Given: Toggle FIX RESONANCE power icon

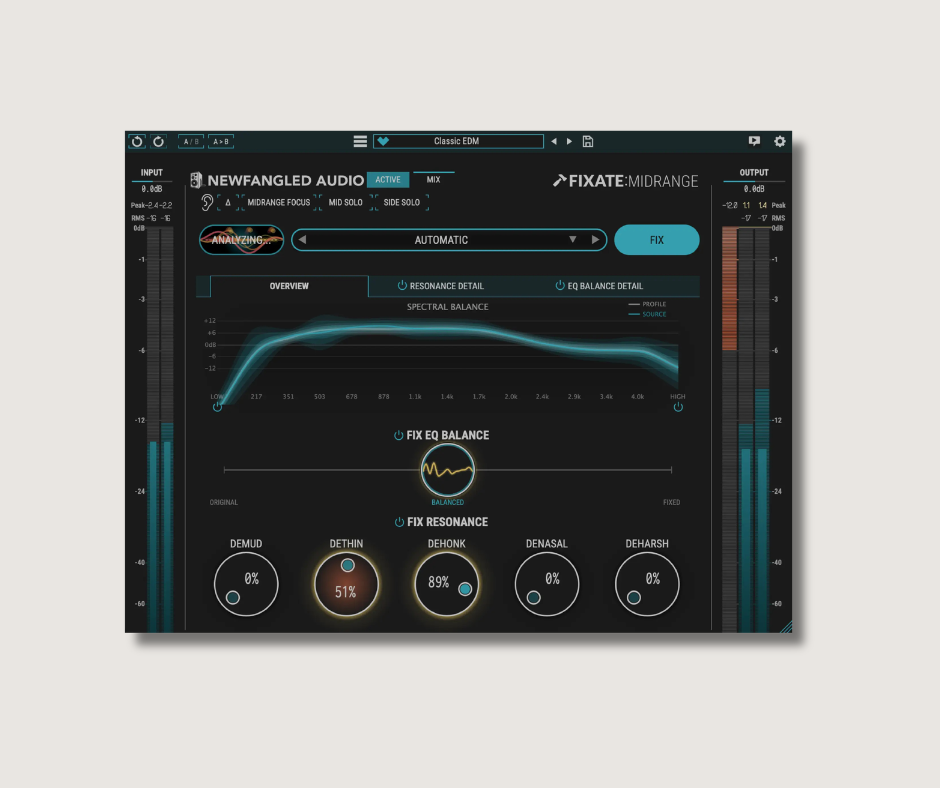Looking at the screenshot, I should [x=399, y=522].
